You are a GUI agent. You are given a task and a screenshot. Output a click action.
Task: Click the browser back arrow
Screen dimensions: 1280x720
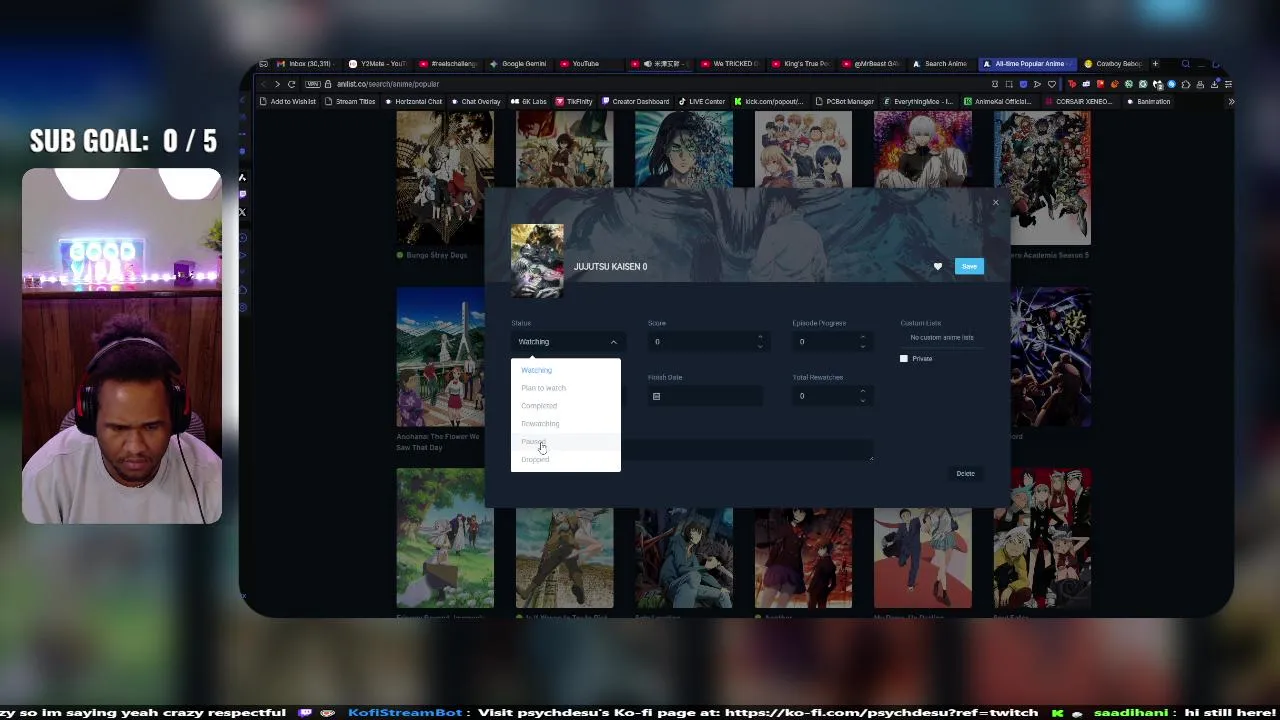(263, 84)
